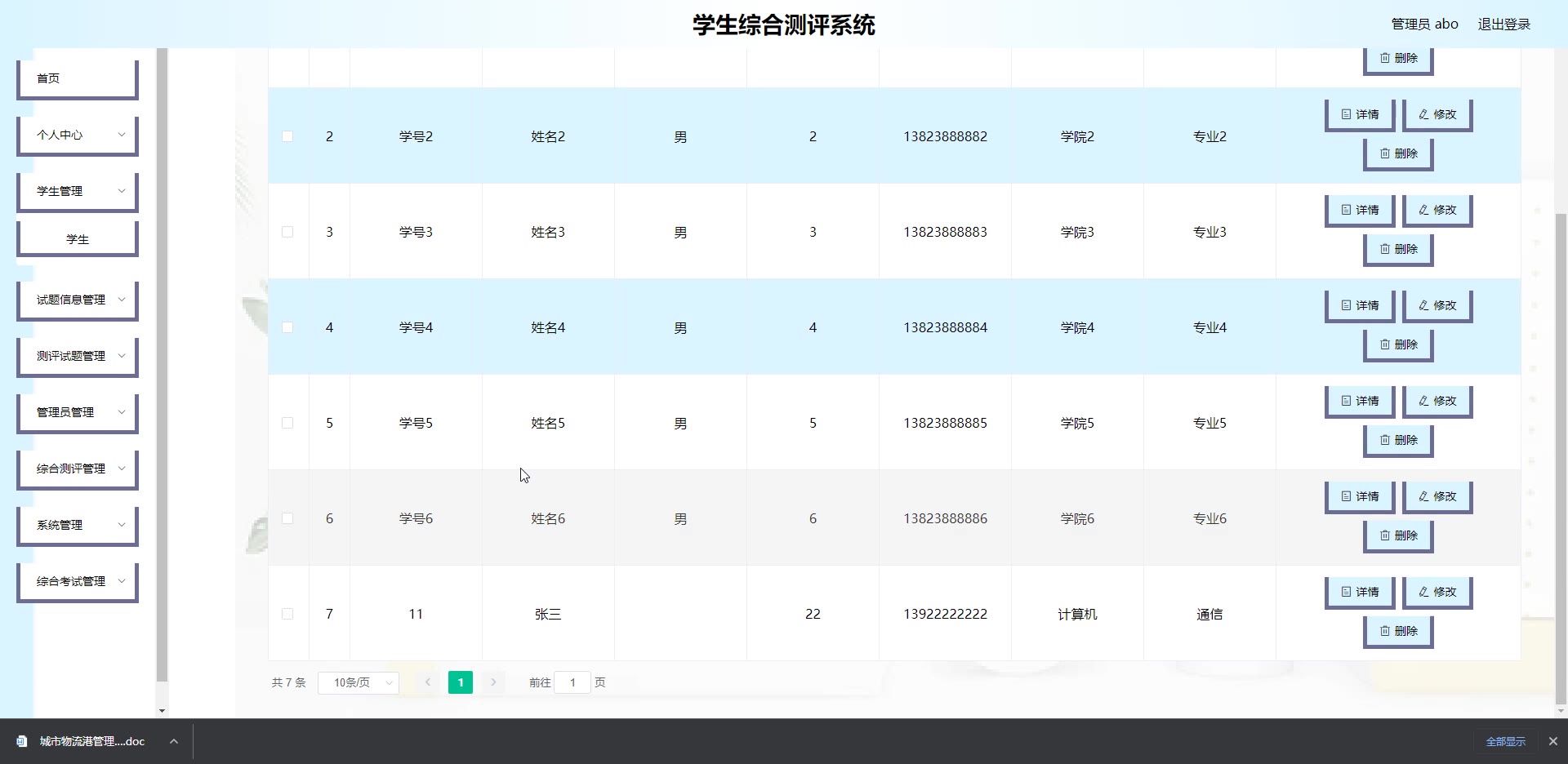Select page 1 in pagination
Screen dimensions: 1568x764
point(461,682)
